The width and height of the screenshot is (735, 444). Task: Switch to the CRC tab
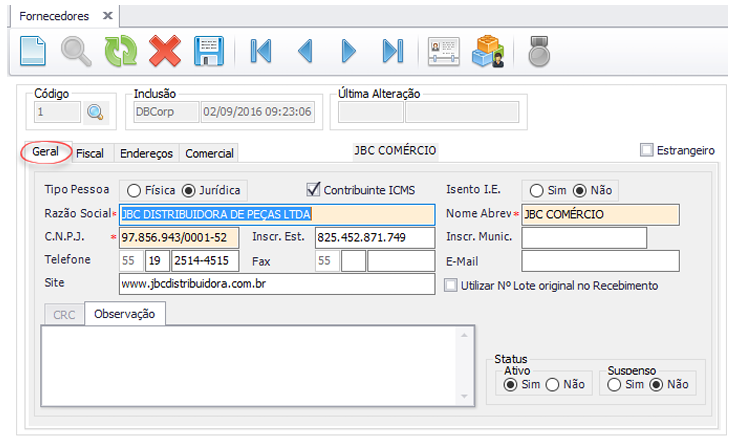point(64,314)
